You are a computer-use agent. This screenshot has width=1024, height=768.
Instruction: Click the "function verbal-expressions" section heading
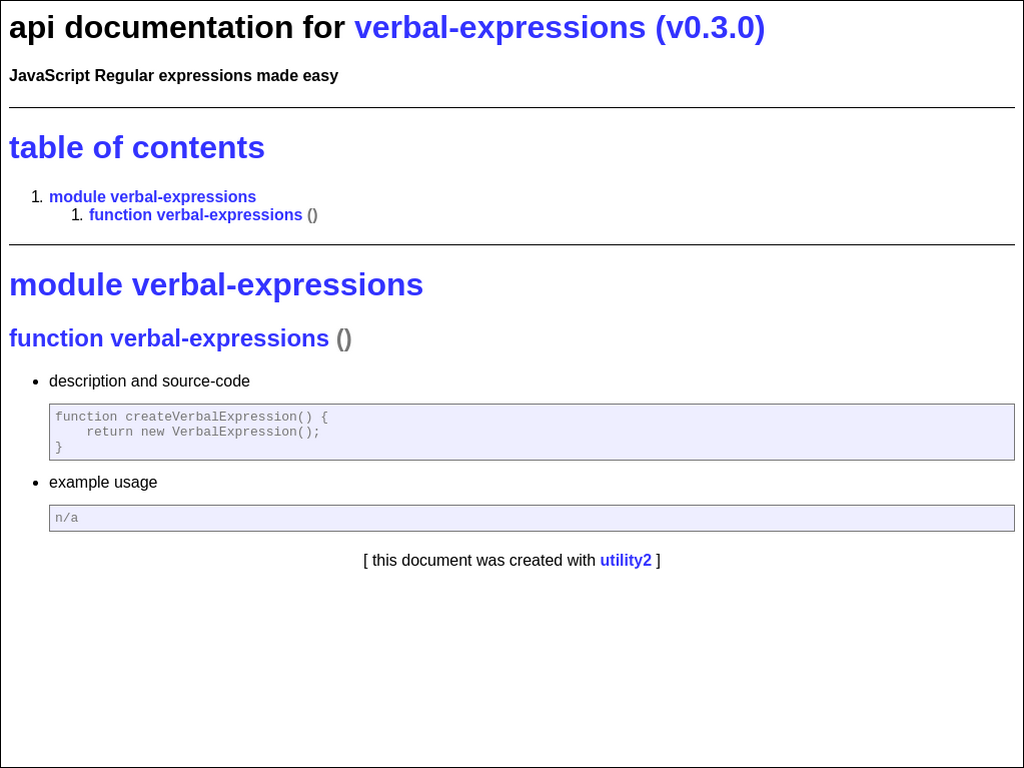(x=169, y=339)
